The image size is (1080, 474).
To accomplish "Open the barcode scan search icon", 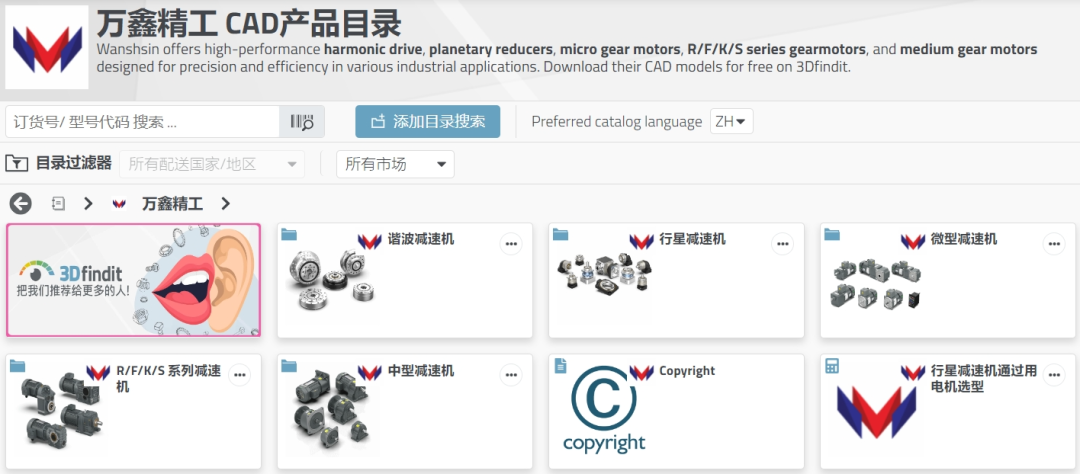I will [x=302, y=122].
